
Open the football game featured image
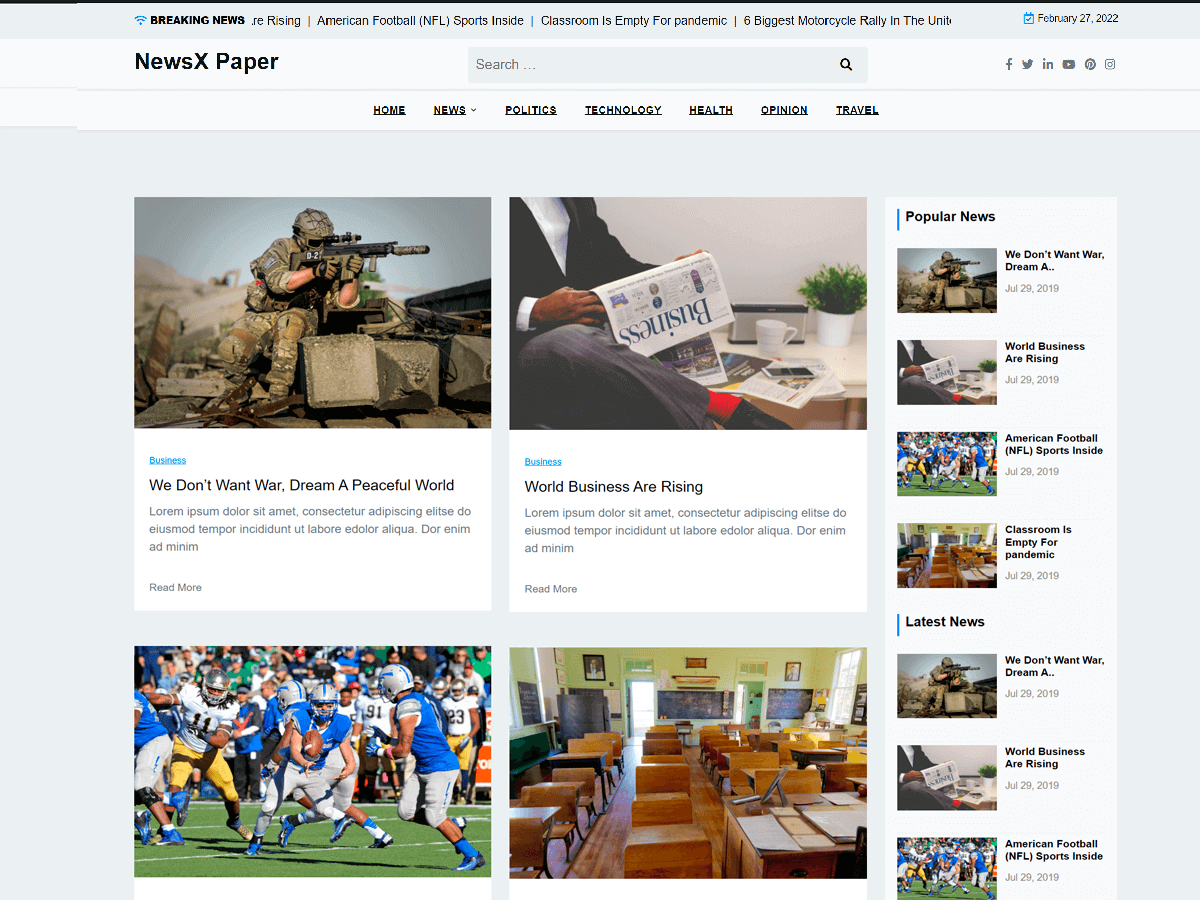click(312, 761)
